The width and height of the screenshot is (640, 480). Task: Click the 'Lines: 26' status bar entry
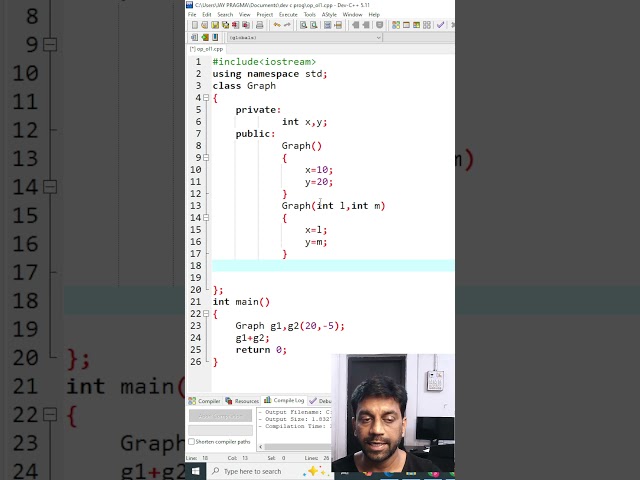point(317,458)
